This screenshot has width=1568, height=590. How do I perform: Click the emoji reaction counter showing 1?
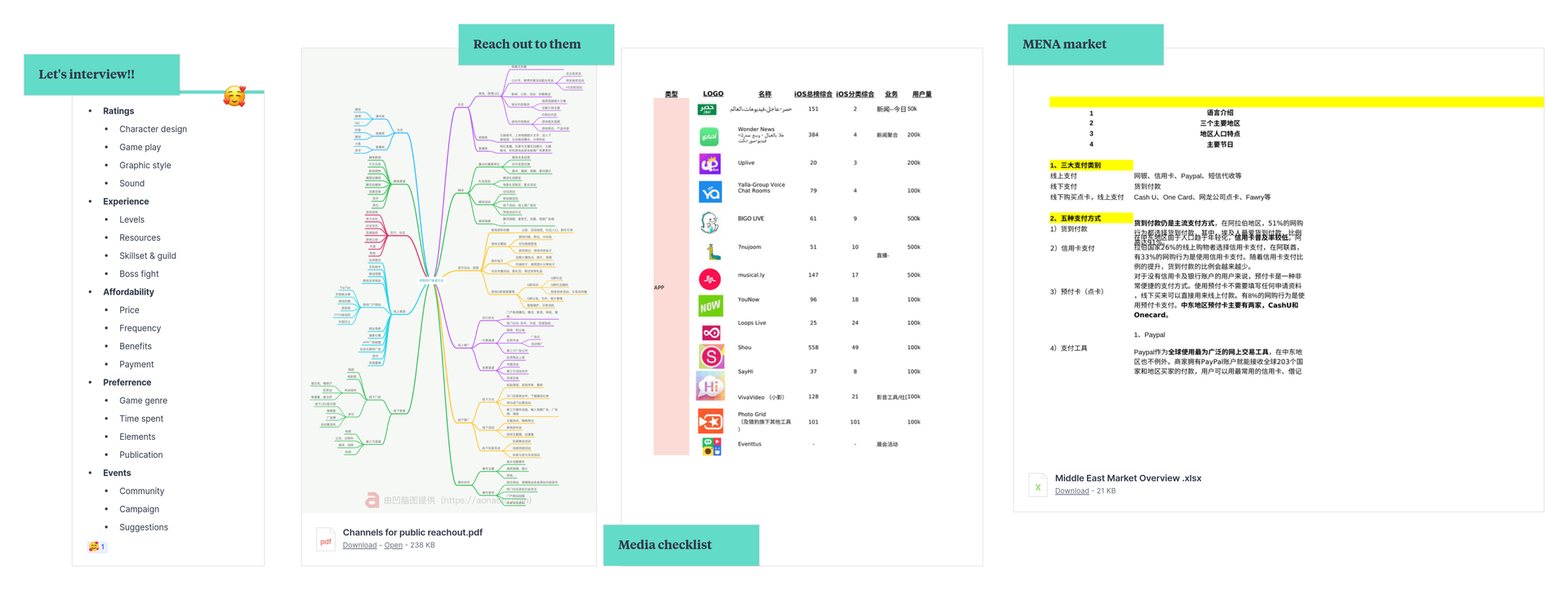pyautogui.click(x=96, y=547)
